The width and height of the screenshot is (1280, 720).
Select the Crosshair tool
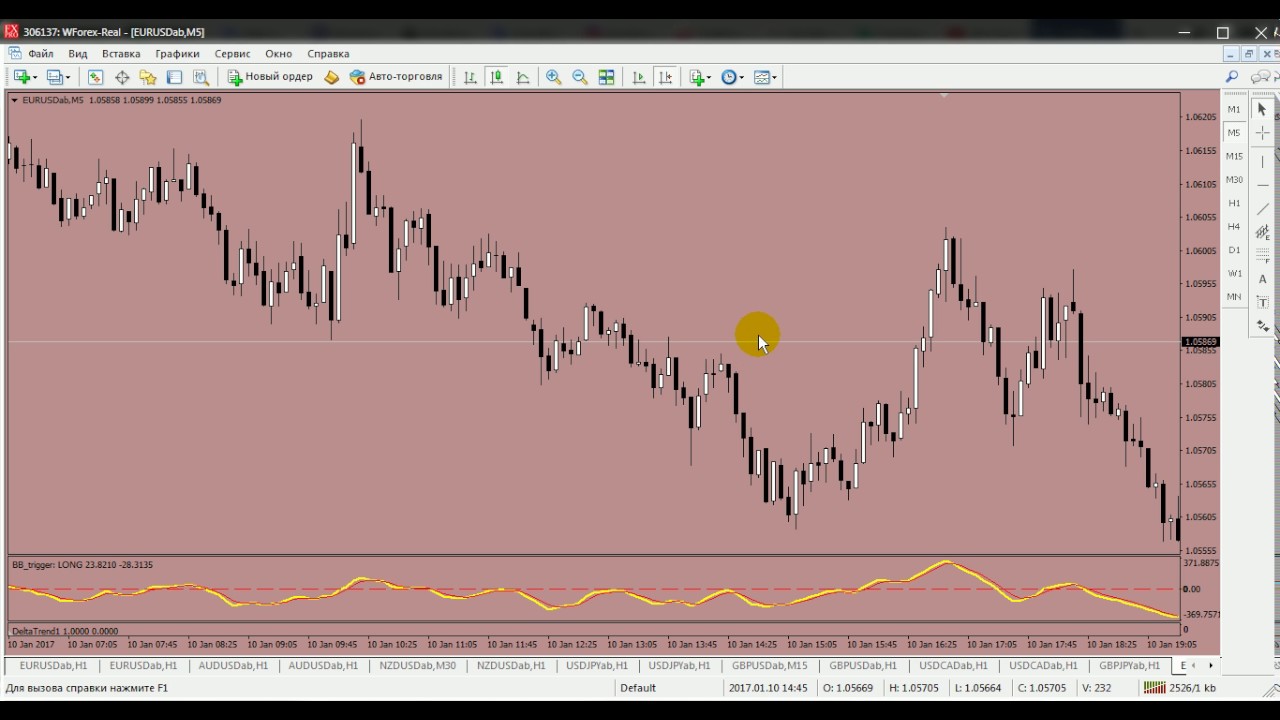pos(1262,133)
